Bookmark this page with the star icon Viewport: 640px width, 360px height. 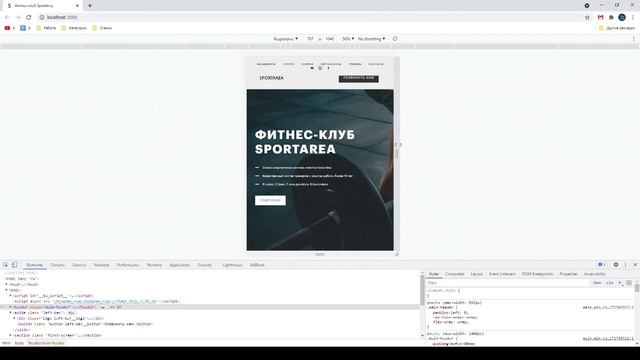coord(587,17)
